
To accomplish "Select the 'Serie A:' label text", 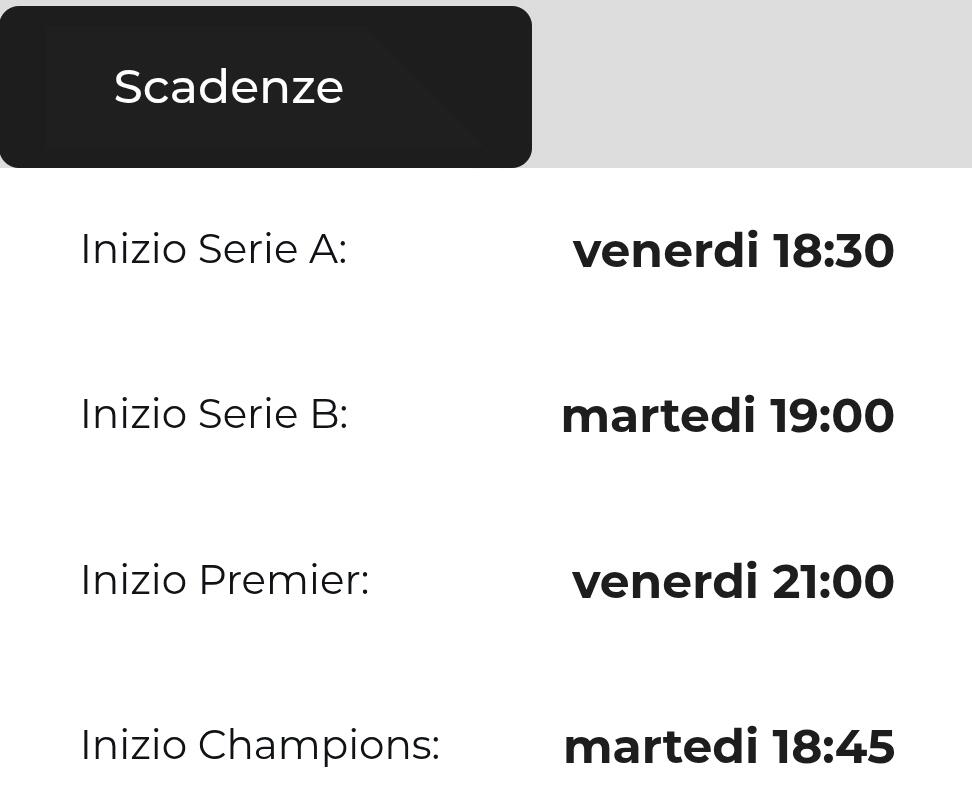I will click(272, 249).
